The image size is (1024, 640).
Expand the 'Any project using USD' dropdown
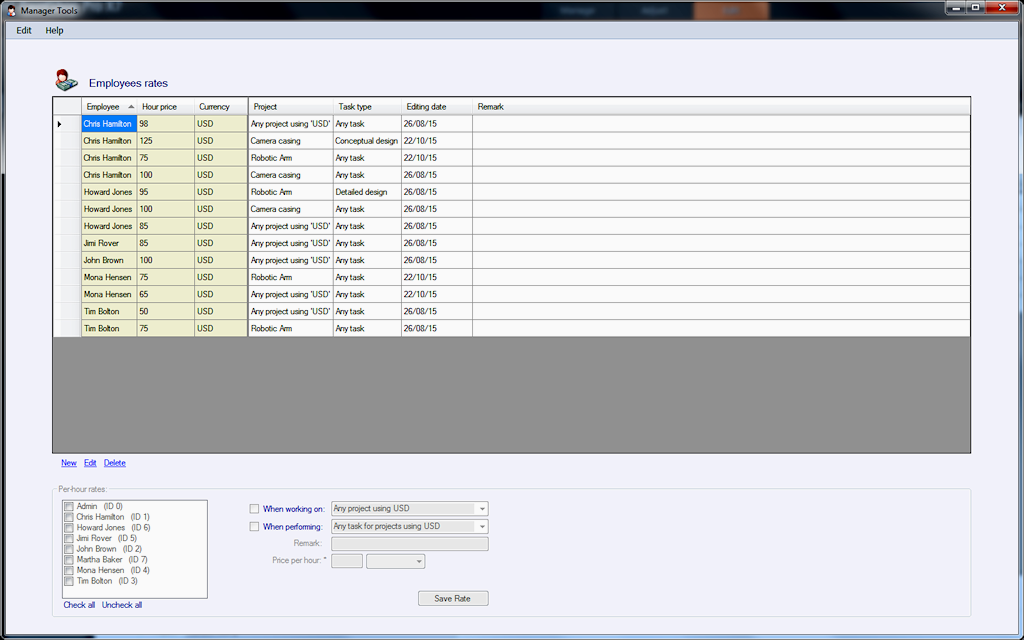pyautogui.click(x=481, y=509)
